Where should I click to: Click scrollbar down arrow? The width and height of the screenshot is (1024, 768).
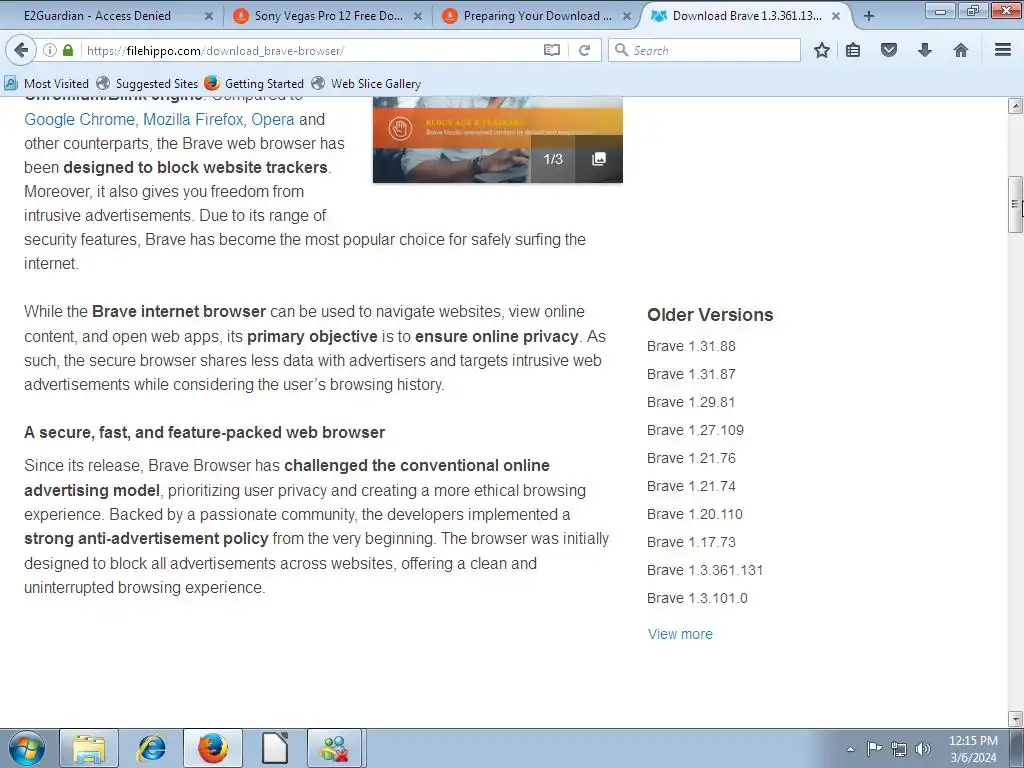pos(1015,718)
